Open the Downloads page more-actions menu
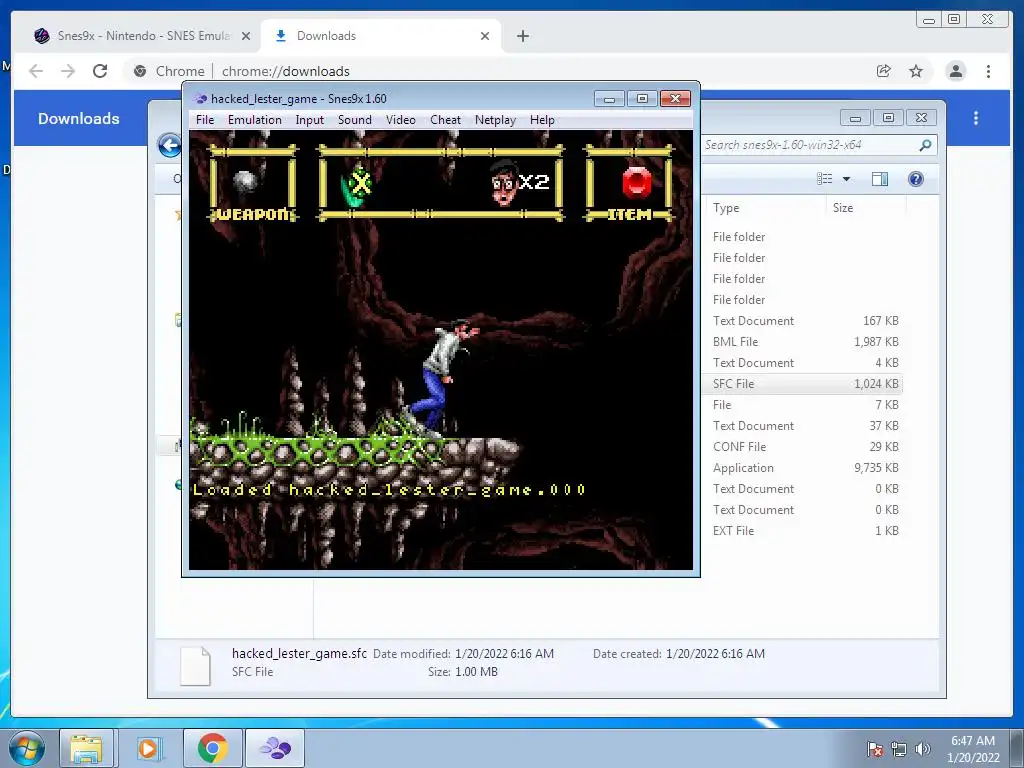1024x768 pixels. (976, 118)
